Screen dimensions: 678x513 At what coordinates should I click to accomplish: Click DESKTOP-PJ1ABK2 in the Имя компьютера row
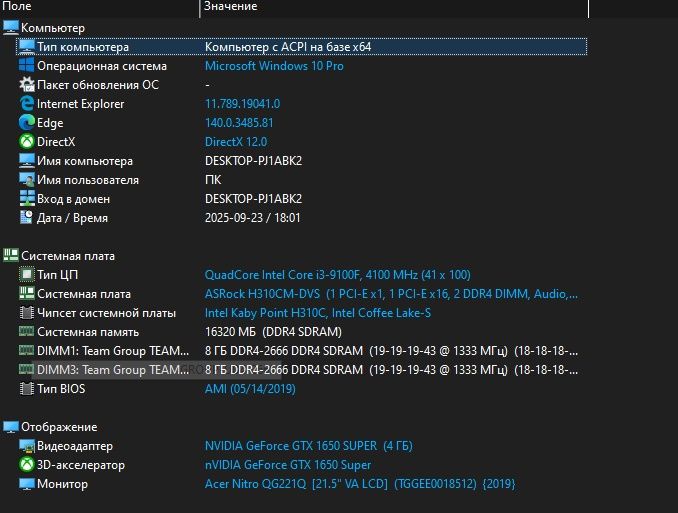pos(253,161)
